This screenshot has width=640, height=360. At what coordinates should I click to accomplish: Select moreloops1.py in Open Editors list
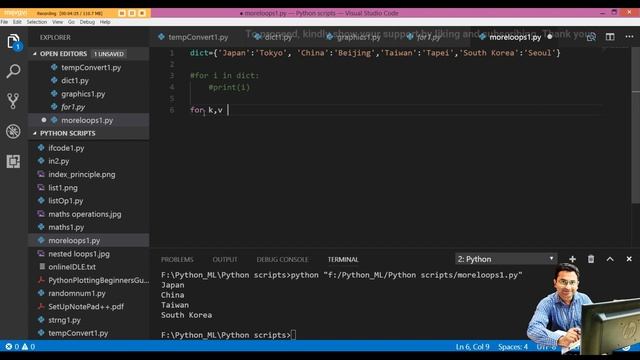pyautogui.click(x=89, y=120)
